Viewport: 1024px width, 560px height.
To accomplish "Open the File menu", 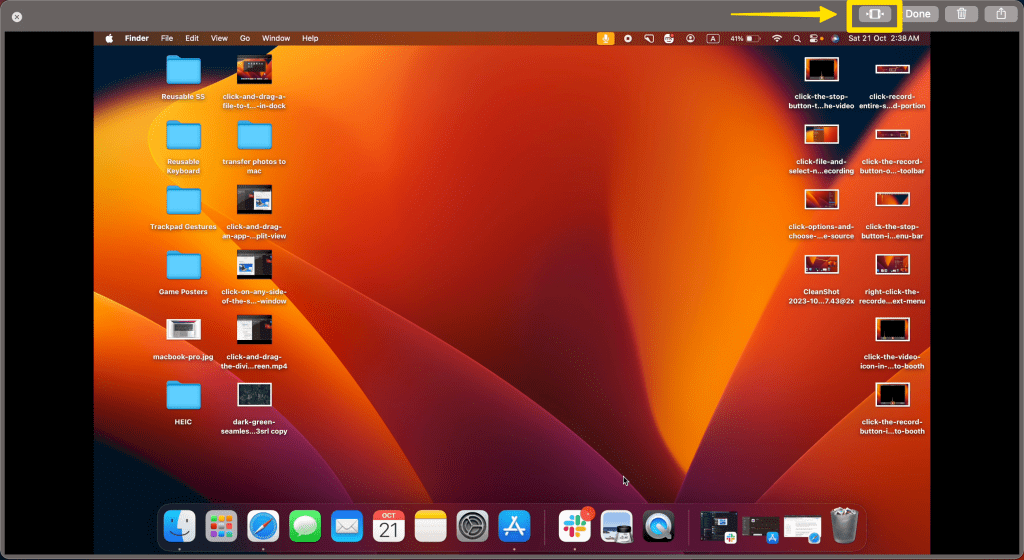I will 167,39.
